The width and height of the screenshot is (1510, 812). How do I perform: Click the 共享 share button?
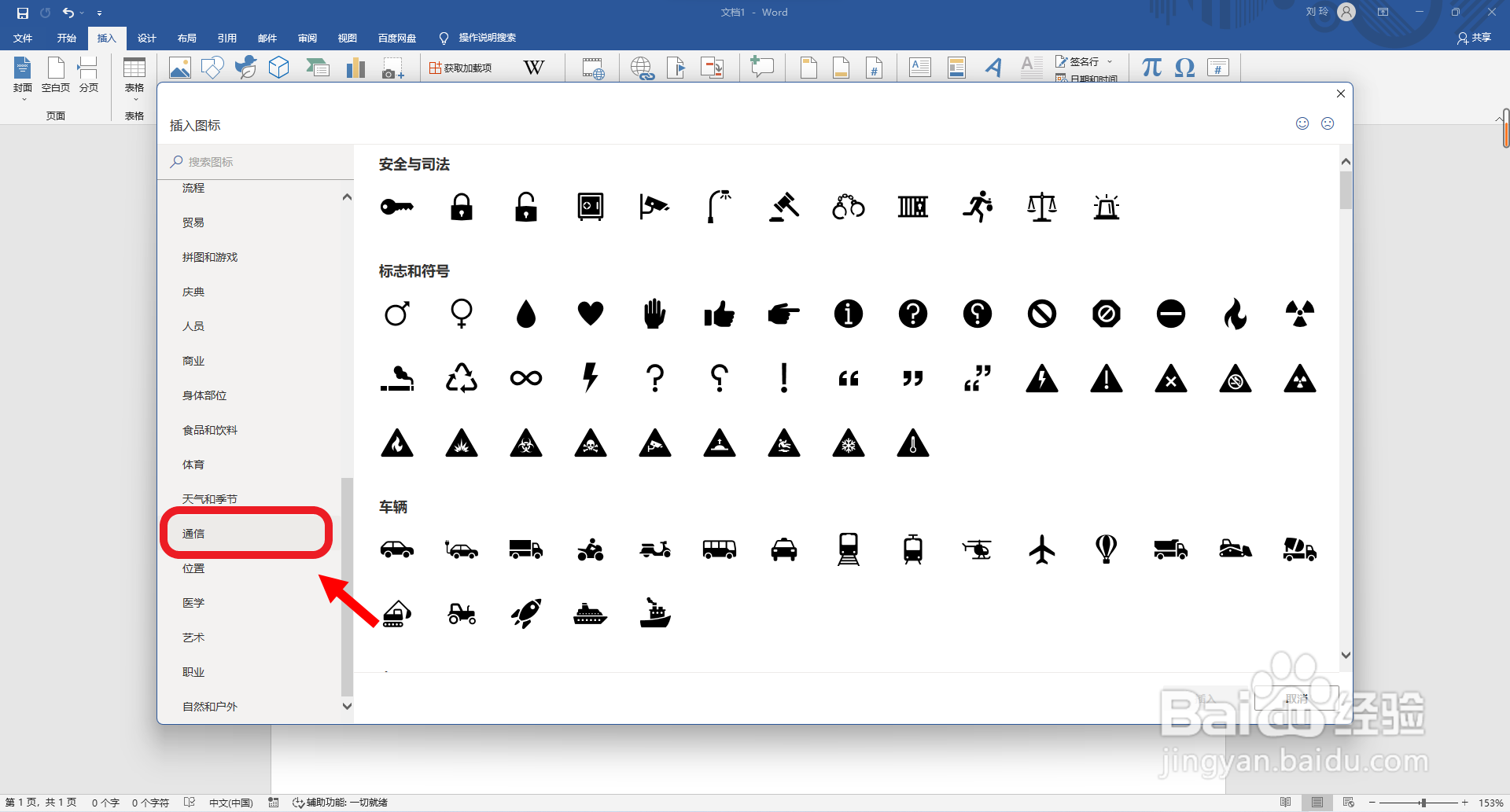(x=1475, y=38)
